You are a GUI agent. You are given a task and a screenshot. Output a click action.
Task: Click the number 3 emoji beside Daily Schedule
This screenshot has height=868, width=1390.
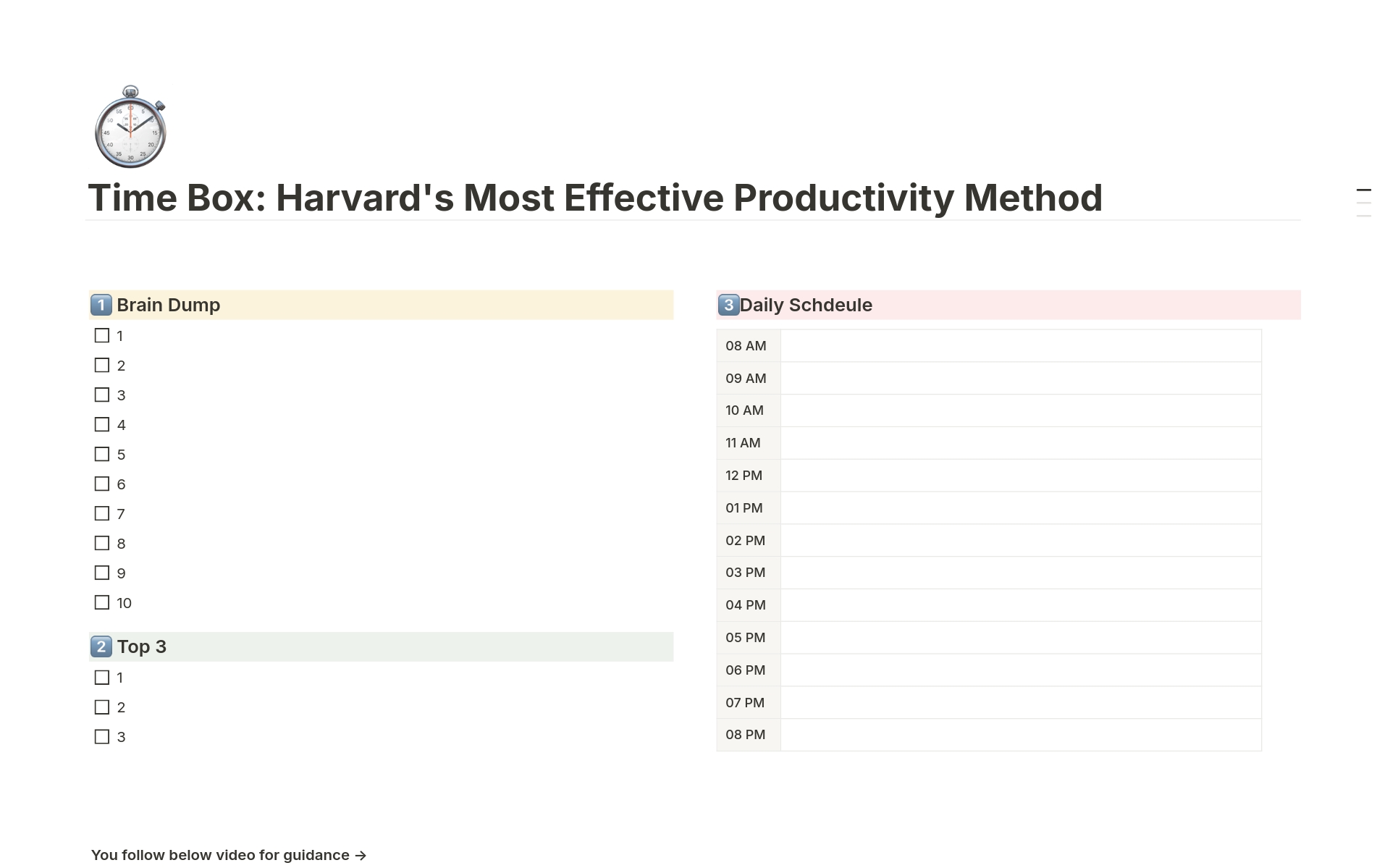pyautogui.click(x=728, y=305)
